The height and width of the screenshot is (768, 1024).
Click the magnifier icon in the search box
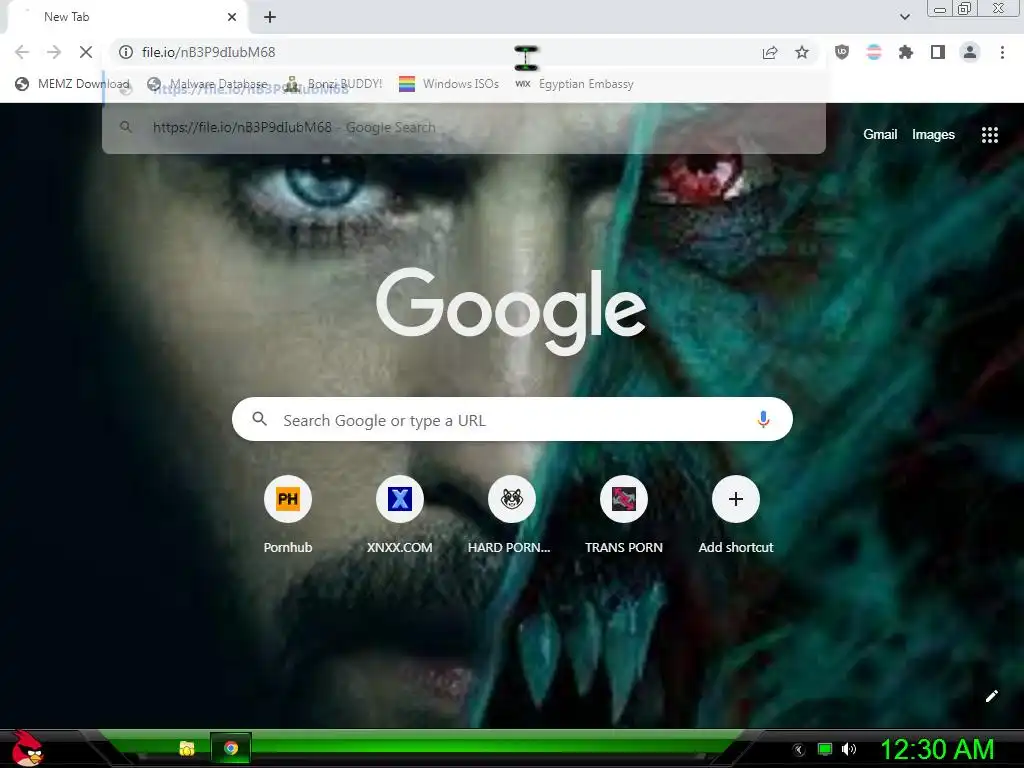259,419
